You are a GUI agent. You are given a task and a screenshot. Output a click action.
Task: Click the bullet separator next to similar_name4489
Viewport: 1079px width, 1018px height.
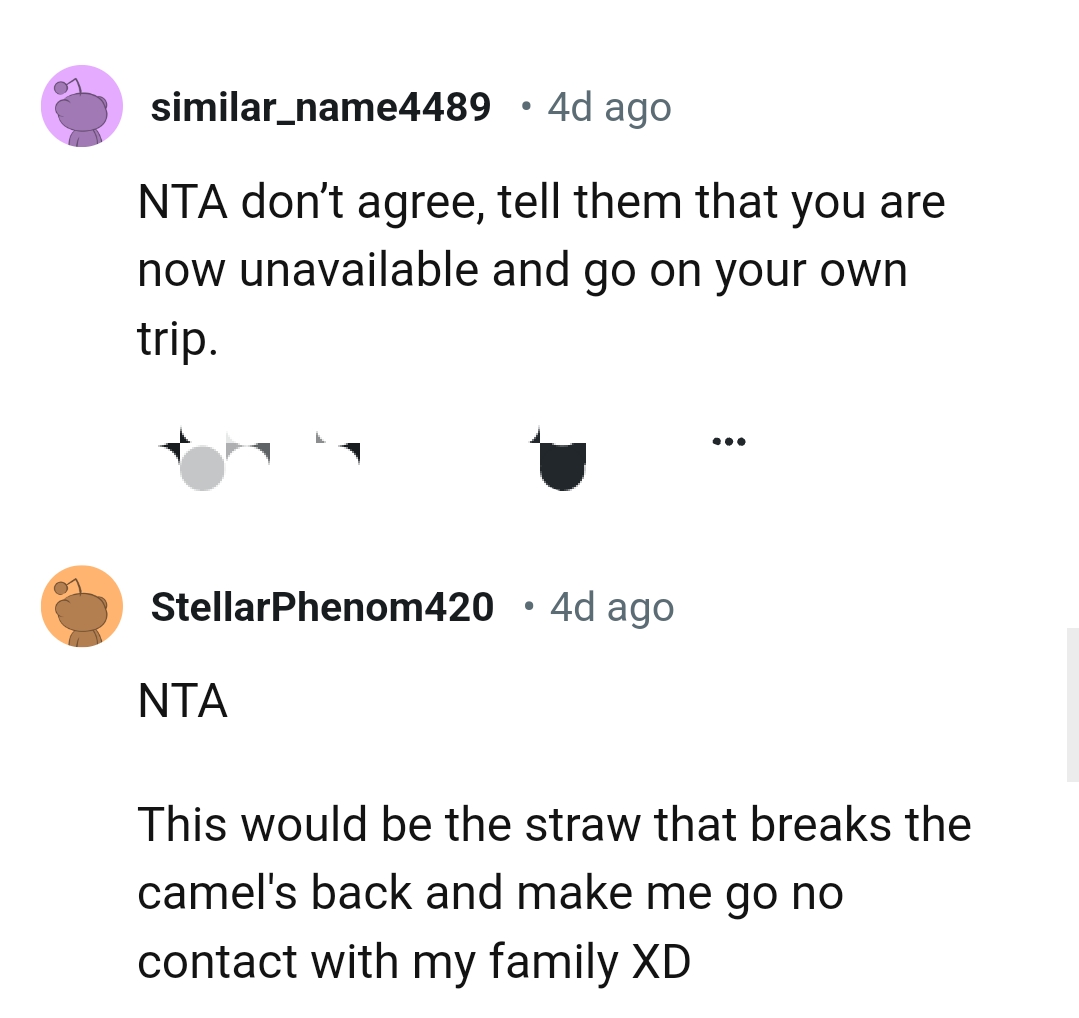[525, 106]
